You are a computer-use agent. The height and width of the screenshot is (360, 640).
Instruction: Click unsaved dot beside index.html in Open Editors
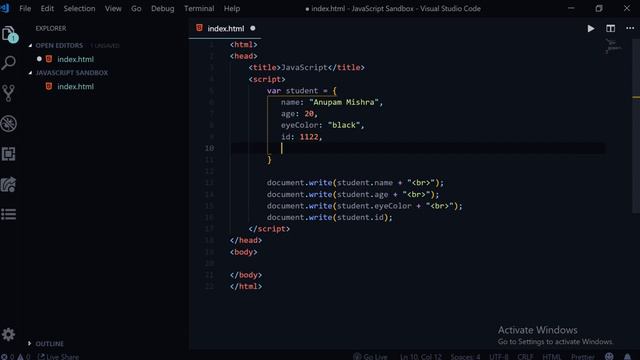(x=39, y=59)
